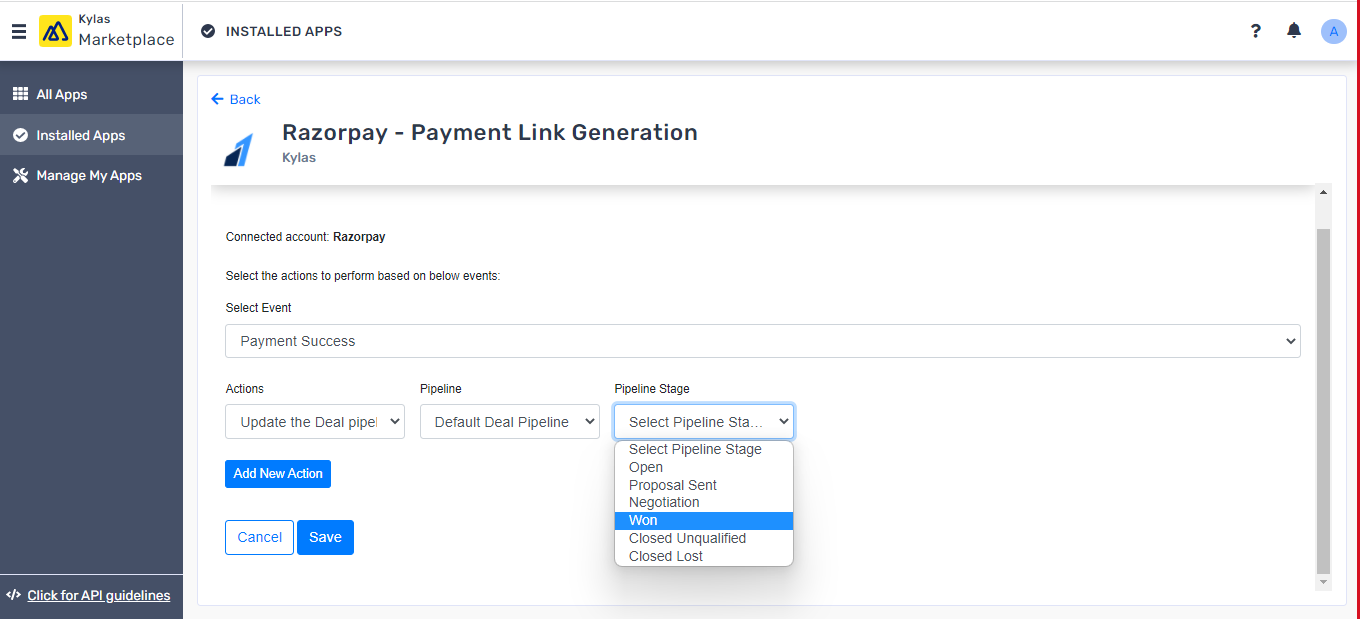Click the checkmark icon beside INSTALLED APPS
Viewport: 1360px width, 619px height.
click(208, 31)
